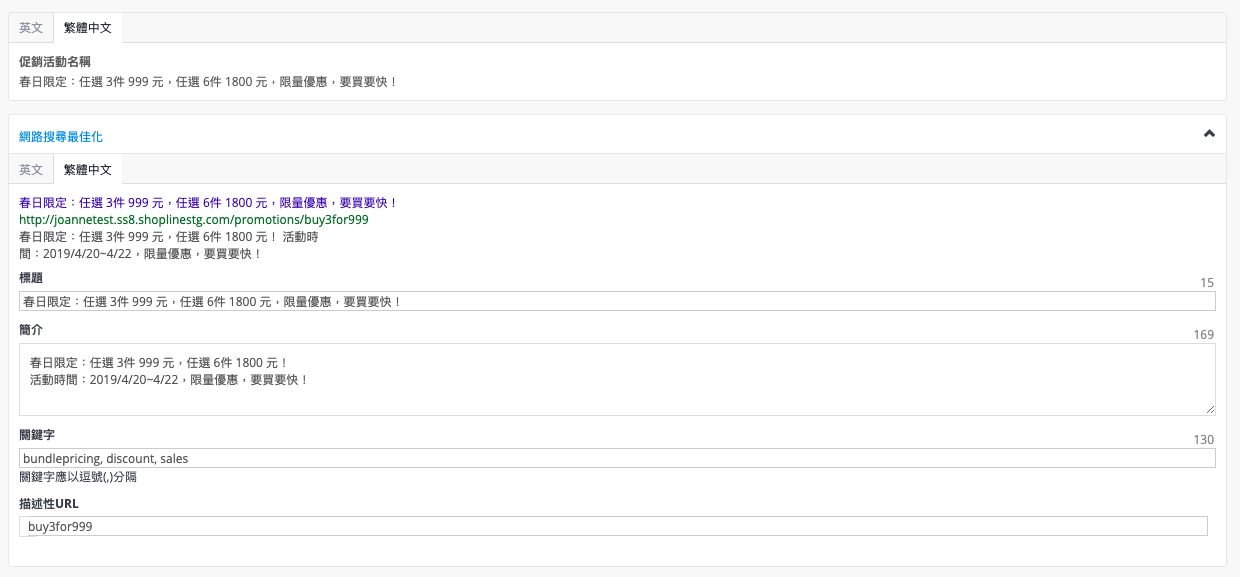
Task: Click the 網路搜尋最佳化 section heading
Action: [x=61, y=136]
